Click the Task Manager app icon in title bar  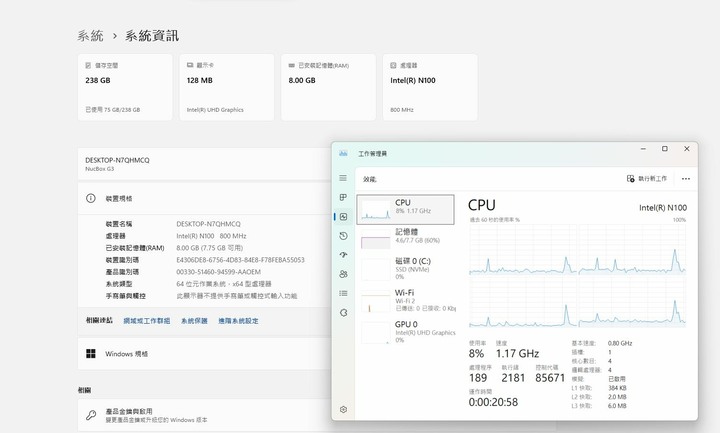pyautogui.click(x=343, y=153)
